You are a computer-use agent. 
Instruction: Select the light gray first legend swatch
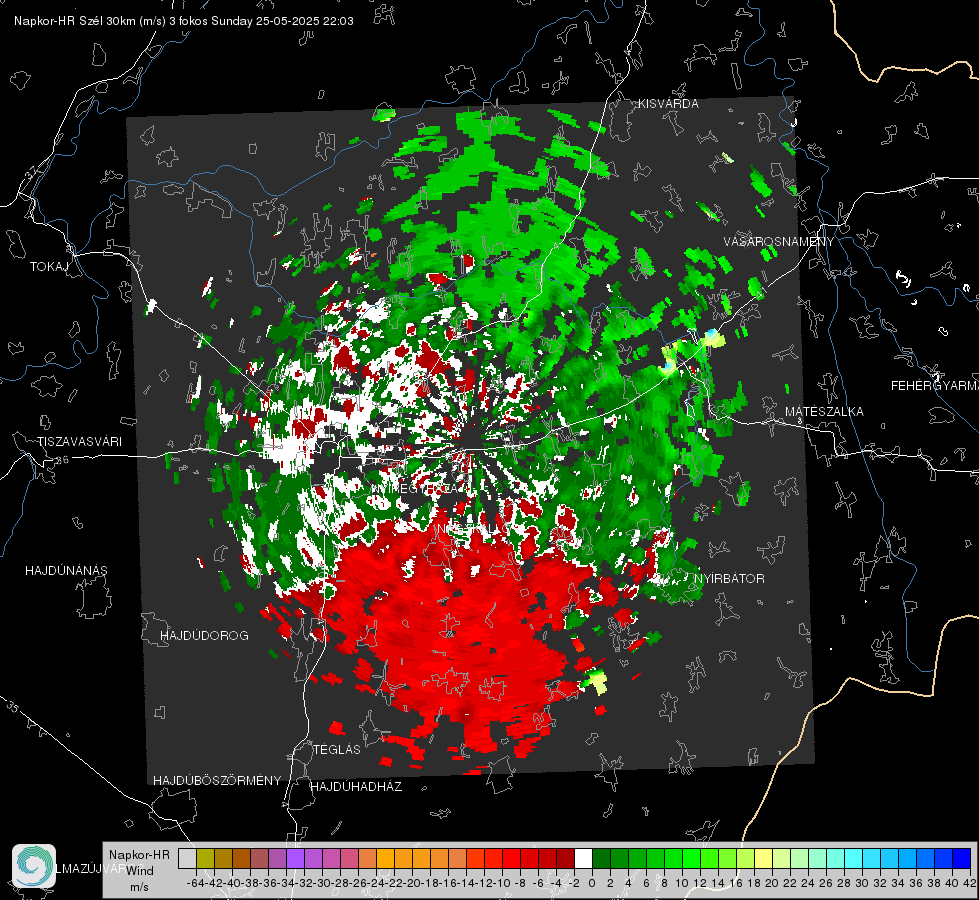(187, 859)
